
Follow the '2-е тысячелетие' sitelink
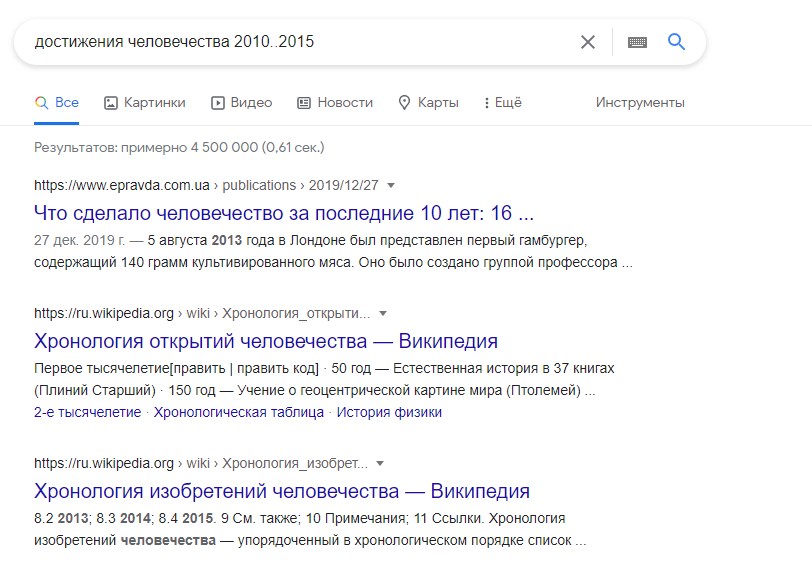tap(88, 412)
